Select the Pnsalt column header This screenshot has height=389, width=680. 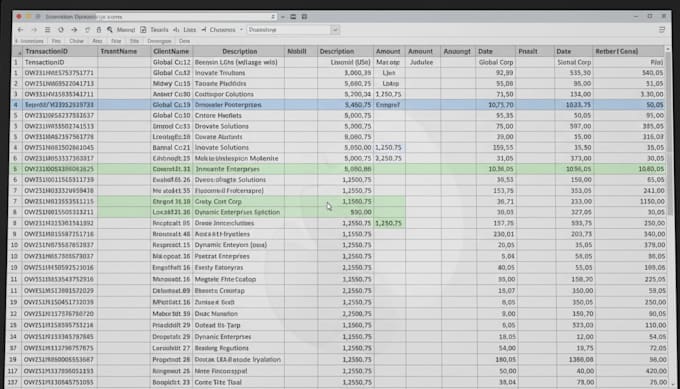click(535, 51)
